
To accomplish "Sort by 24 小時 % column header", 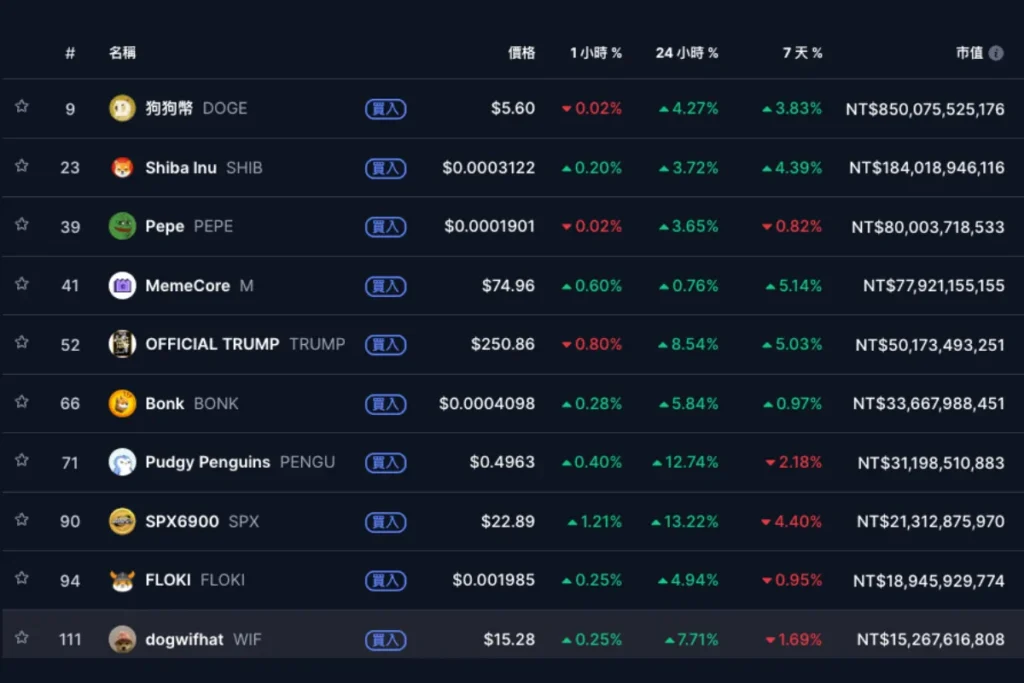I will 687,53.
